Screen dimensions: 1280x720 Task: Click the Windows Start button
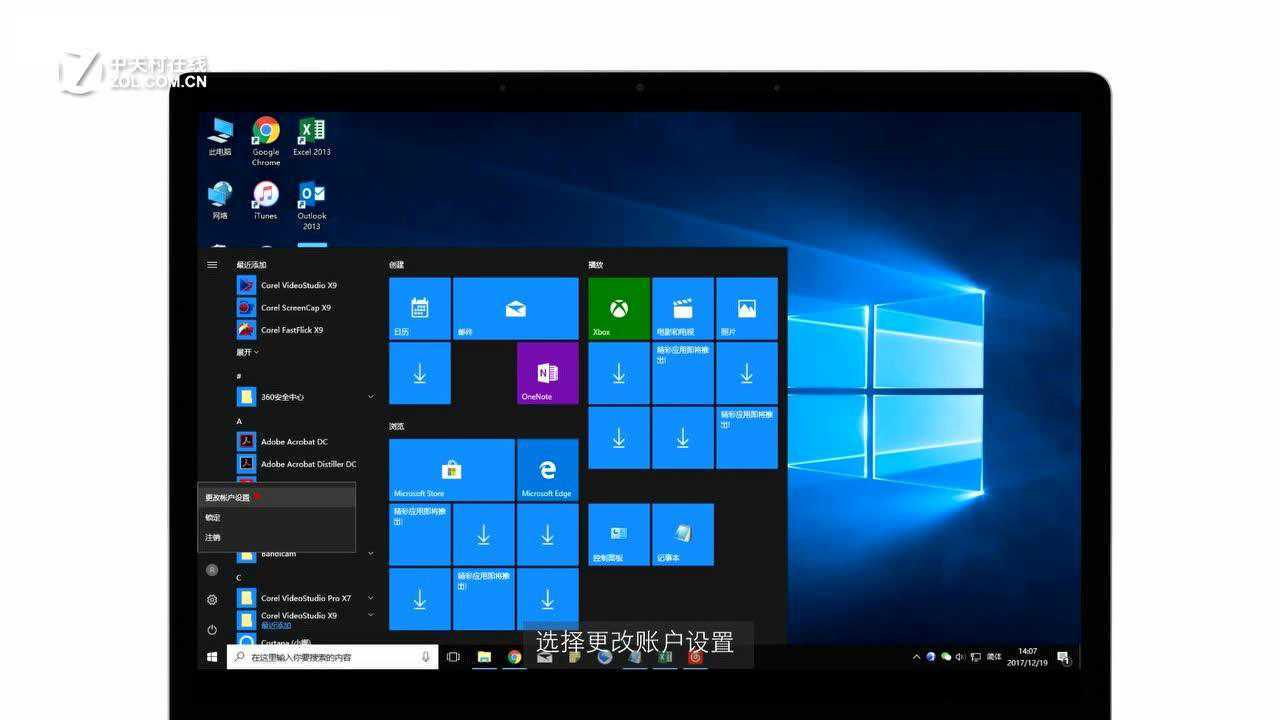[x=212, y=657]
